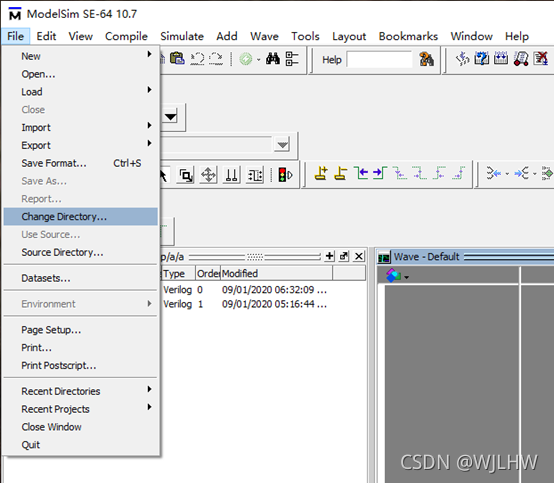Click the edit mode stretch icon
This screenshot has width=554, height=483.
[x=255, y=175]
